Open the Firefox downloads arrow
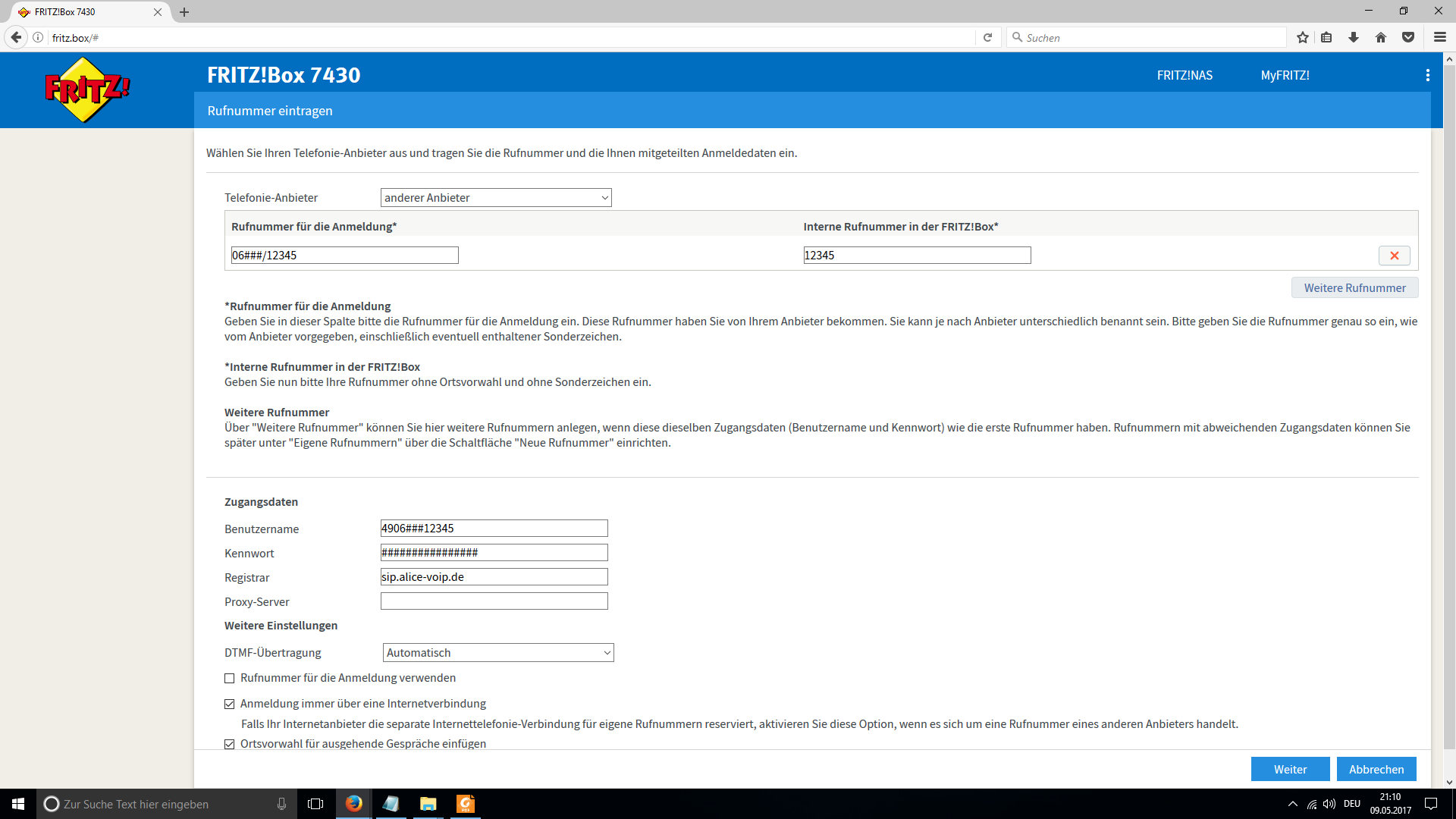Screen dimensions: 1456x819 point(1354,37)
